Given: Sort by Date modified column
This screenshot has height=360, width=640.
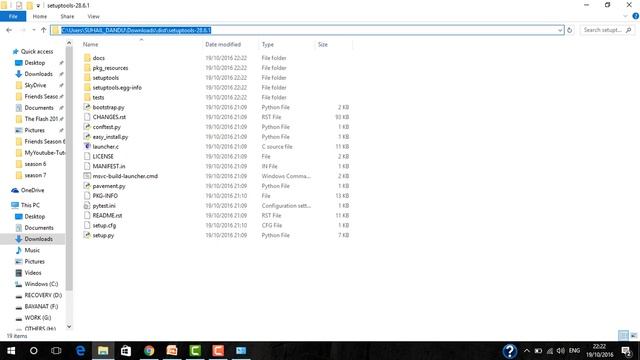Looking at the screenshot, I should [x=223, y=44].
